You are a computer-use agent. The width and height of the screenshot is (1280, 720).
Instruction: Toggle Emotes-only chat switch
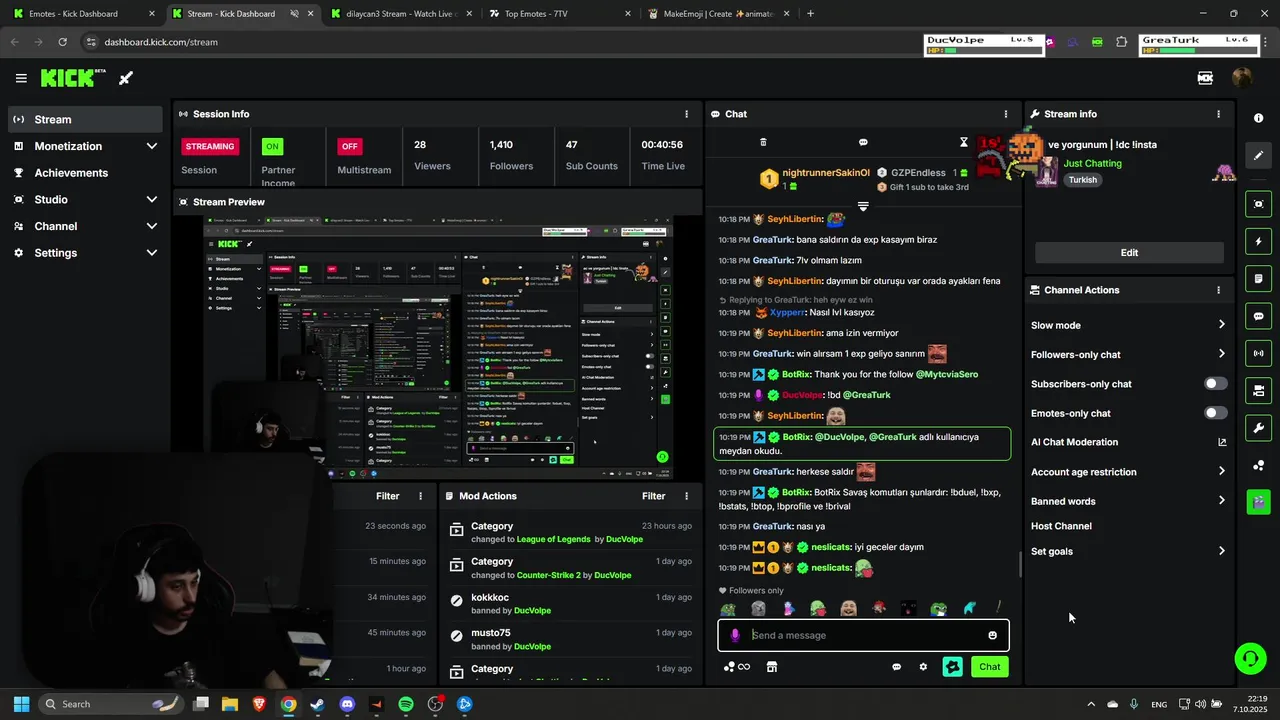pos(1215,413)
